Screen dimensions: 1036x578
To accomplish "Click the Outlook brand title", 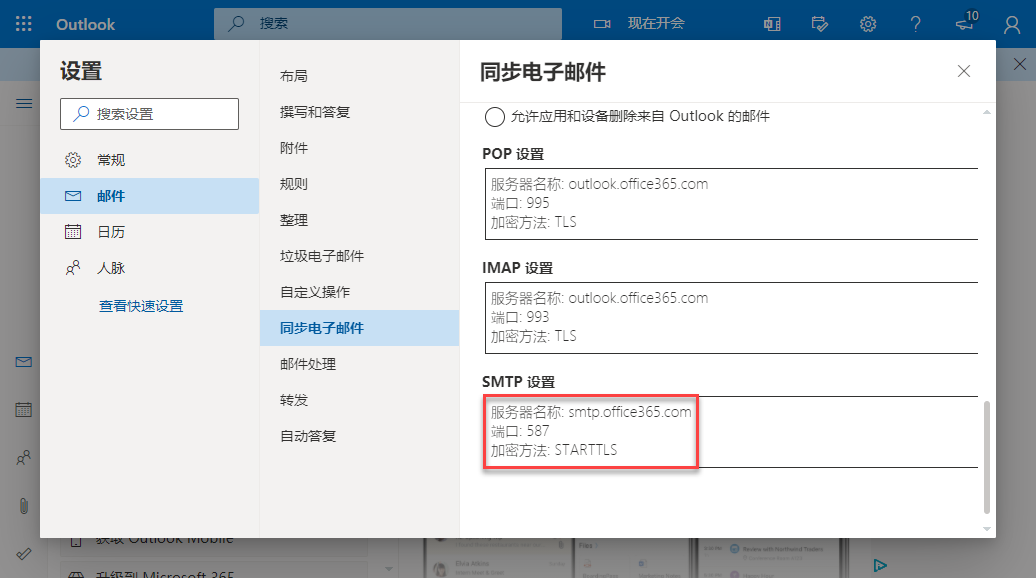I will pyautogui.click(x=85, y=24).
